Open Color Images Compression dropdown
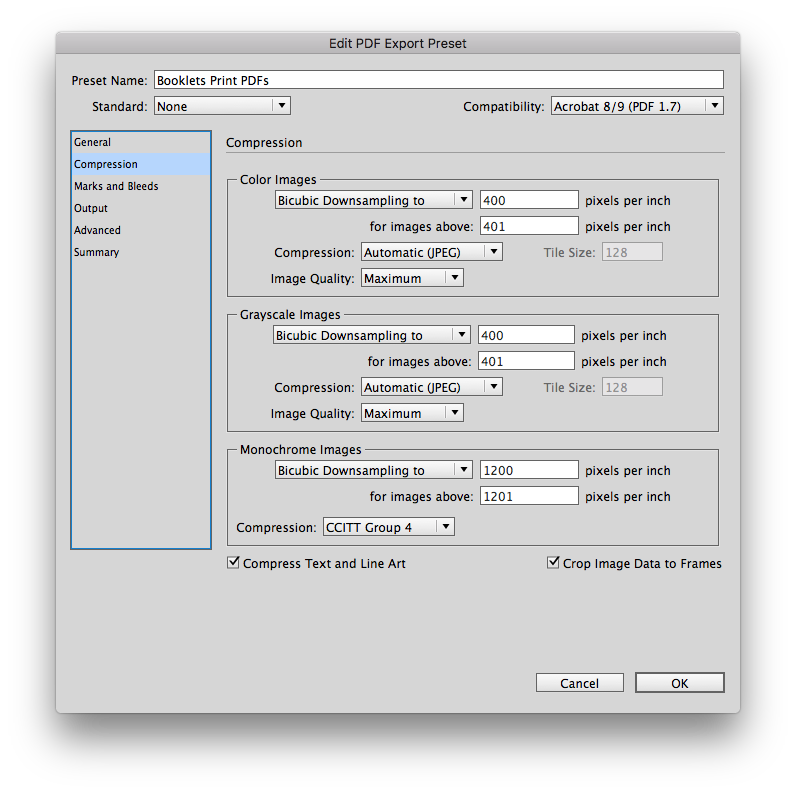 click(x=432, y=252)
